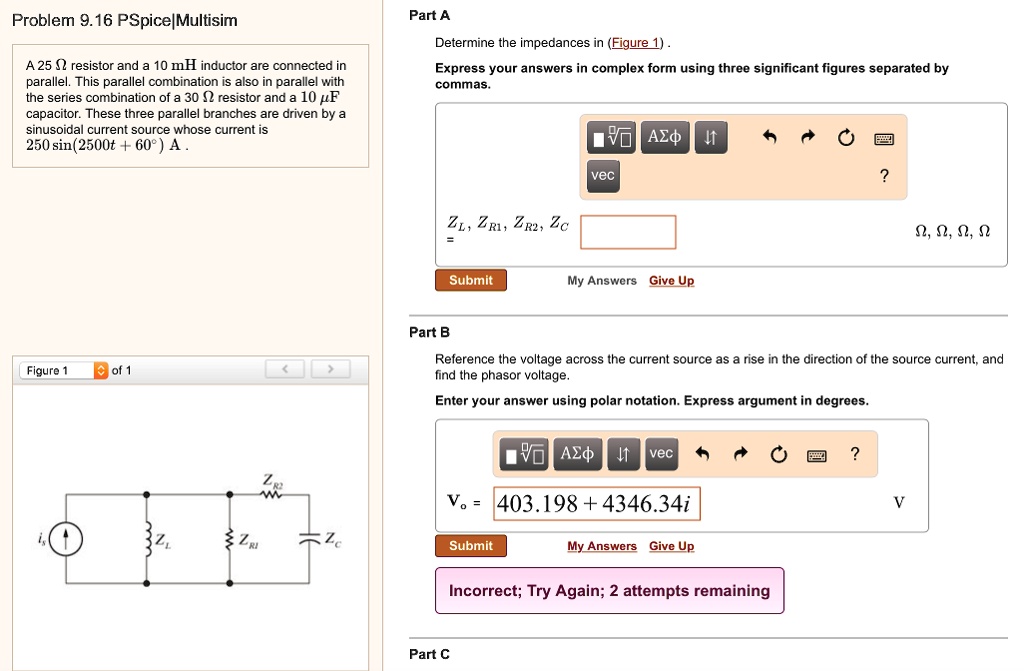Image resolution: width=1024 pixels, height=671 pixels.
Task: Insert a Greek letter using the ΑΣΦ icon
Action: click(664, 137)
